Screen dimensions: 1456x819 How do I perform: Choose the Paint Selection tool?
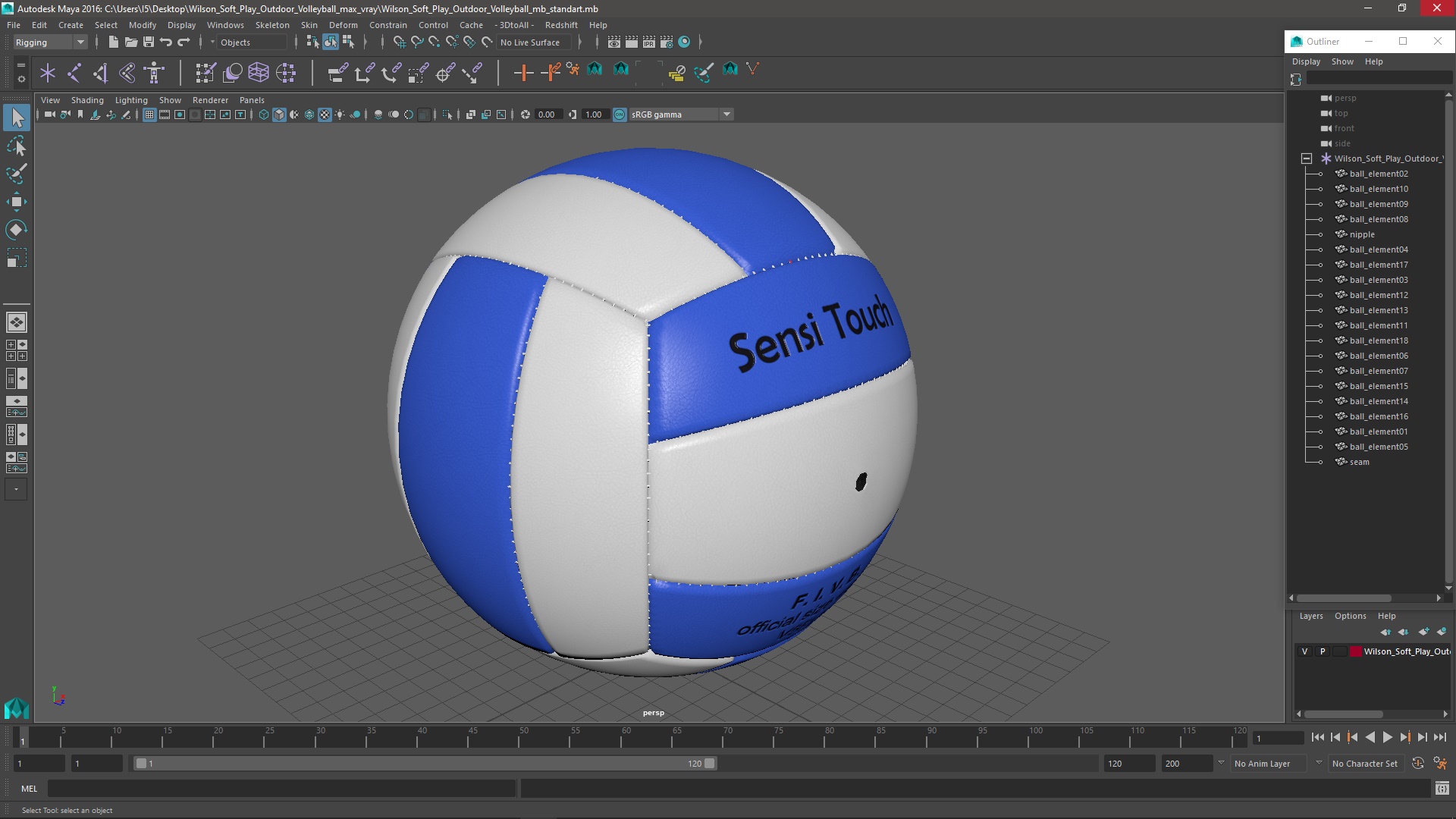(17, 174)
